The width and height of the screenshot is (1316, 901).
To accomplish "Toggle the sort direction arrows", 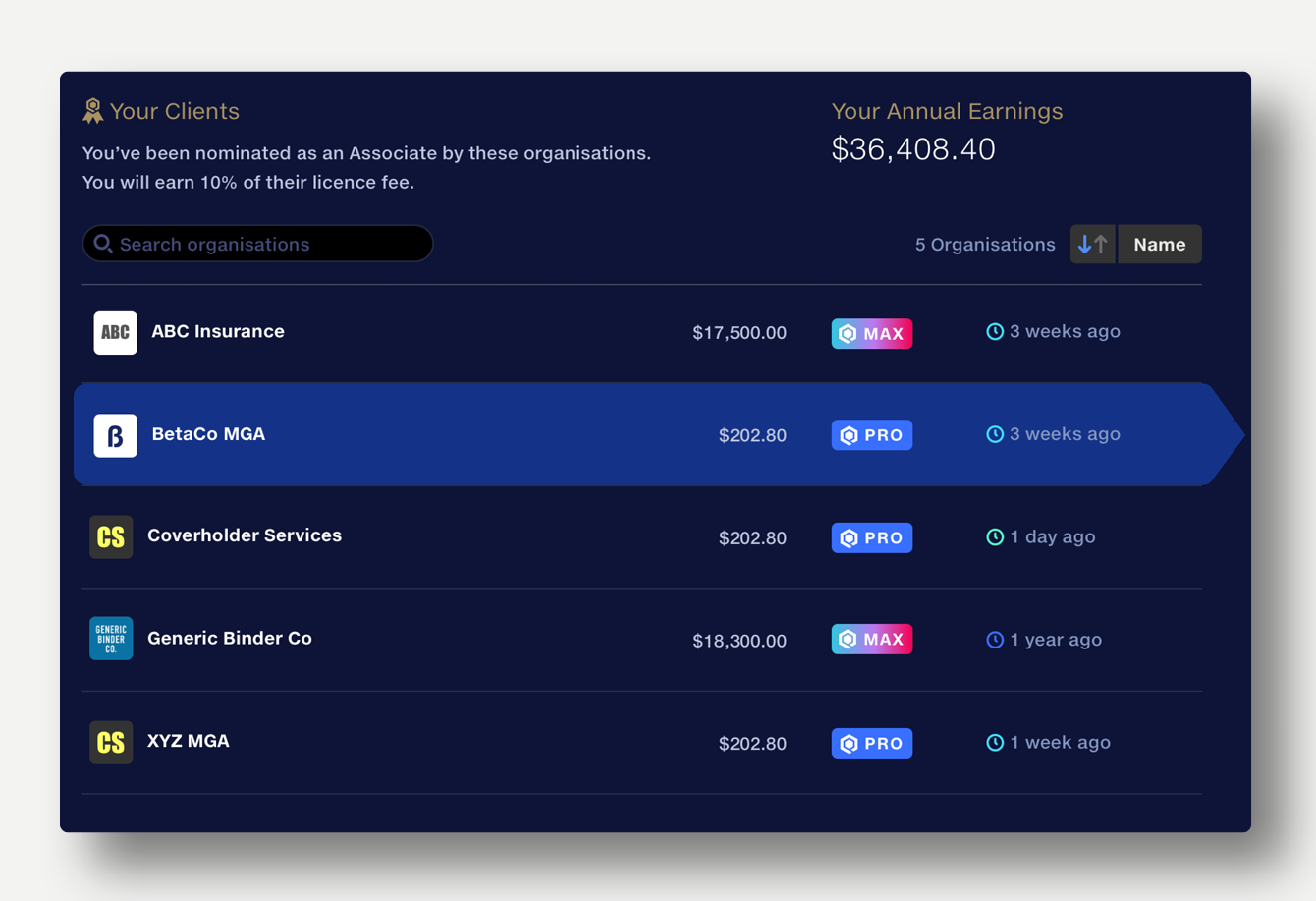I will 1092,245.
